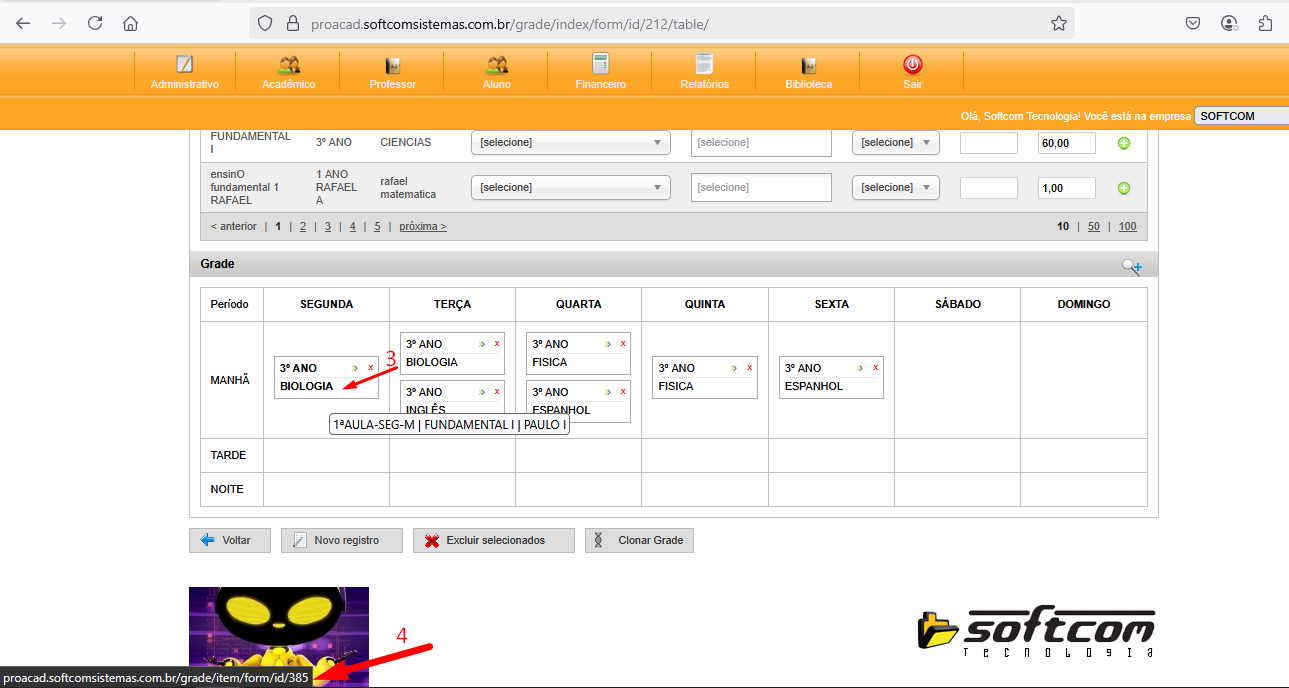Viewport: 1289px width, 688px height.
Task: Open the Financeiro menu
Action: (x=600, y=72)
